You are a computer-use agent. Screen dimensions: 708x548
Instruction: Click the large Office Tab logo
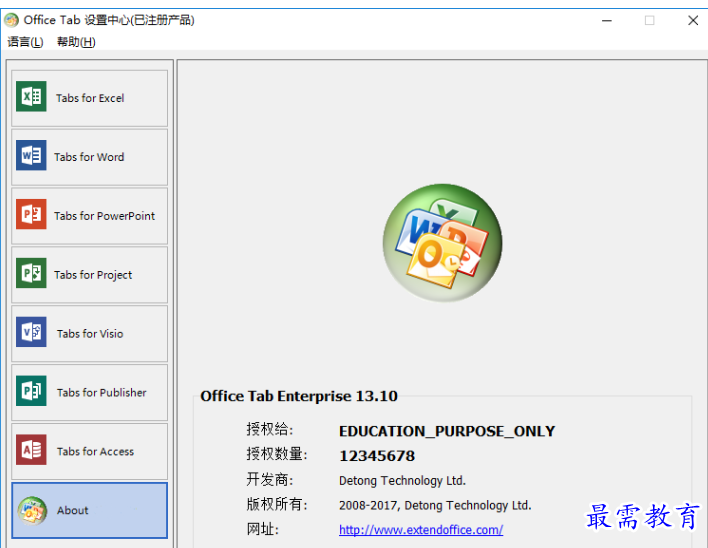(x=442, y=243)
